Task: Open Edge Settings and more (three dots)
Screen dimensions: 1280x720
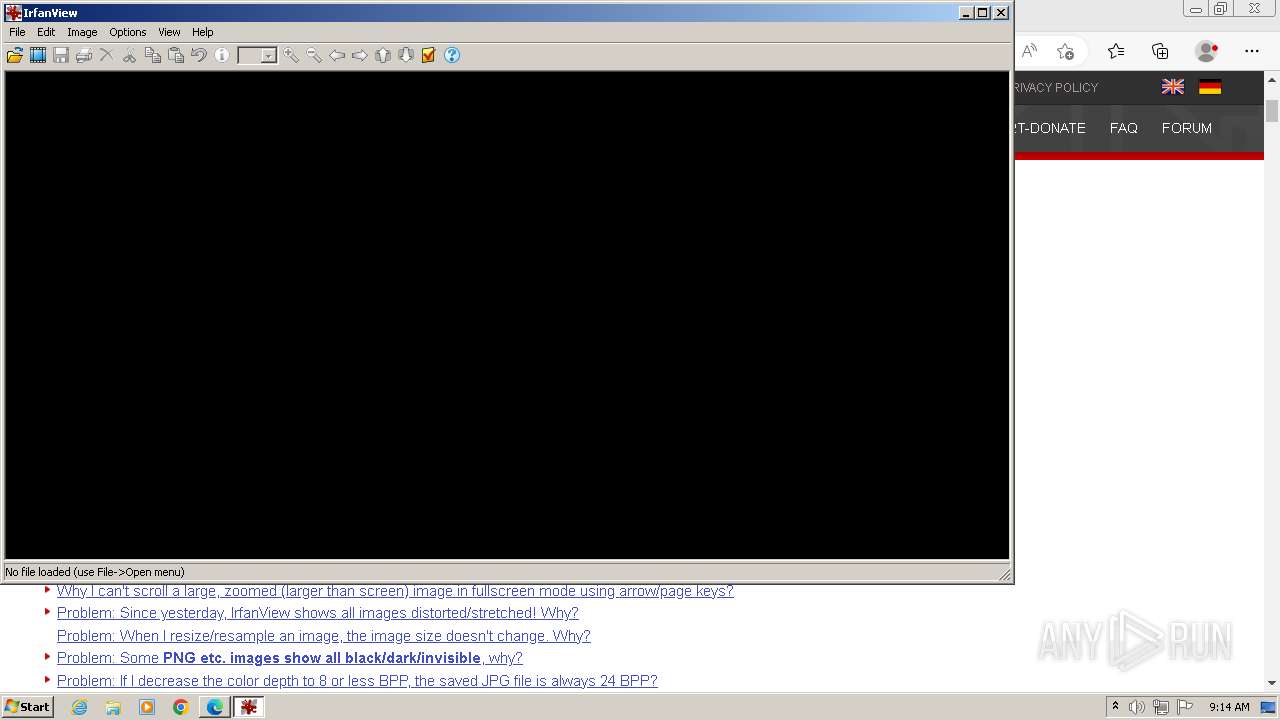Action: pyautogui.click(x=1252, y=51)
